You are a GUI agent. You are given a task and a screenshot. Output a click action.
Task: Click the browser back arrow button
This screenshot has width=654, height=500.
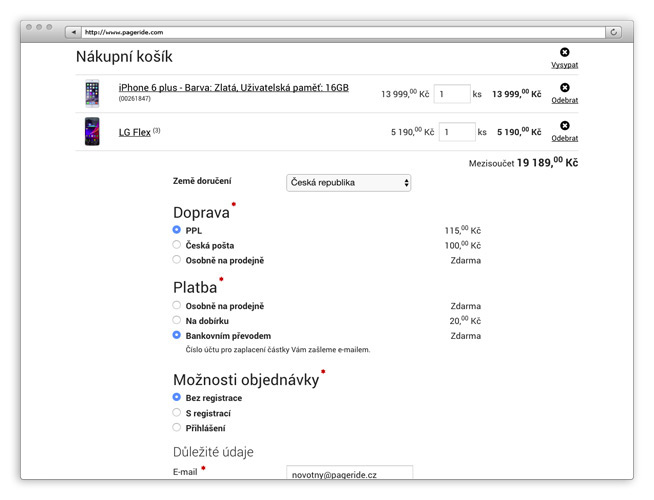[x=72, y=32]
